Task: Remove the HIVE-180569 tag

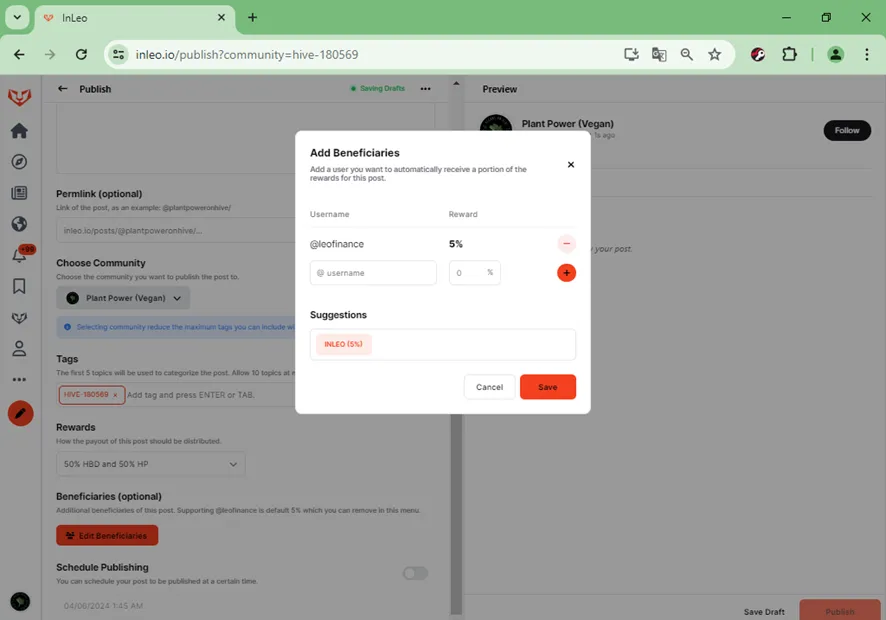Action: 115,395
